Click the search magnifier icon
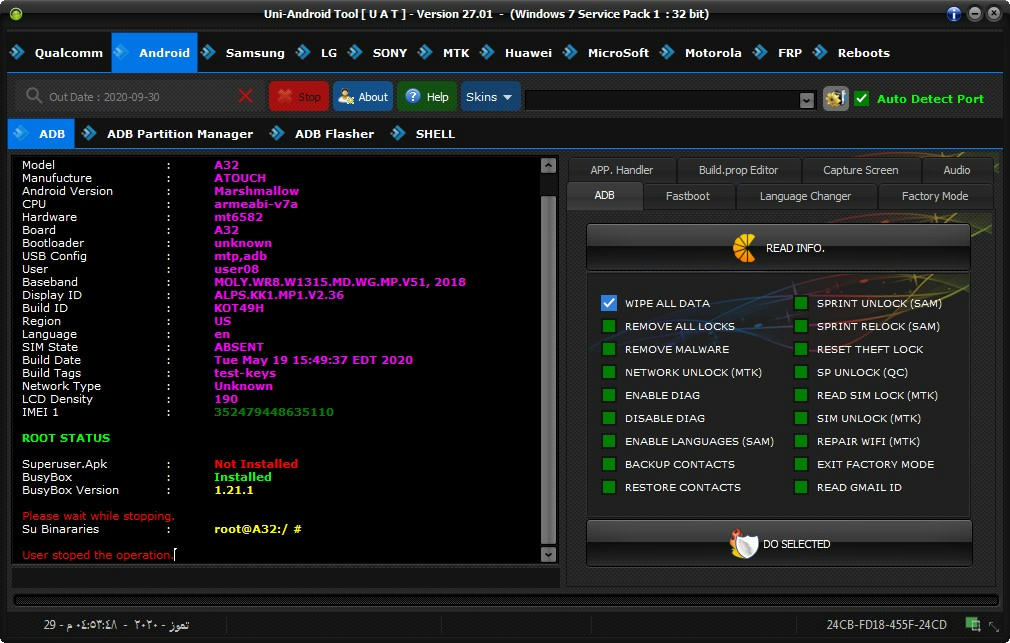The height and width of the screenshot is (643, 1010). [33, 96]
